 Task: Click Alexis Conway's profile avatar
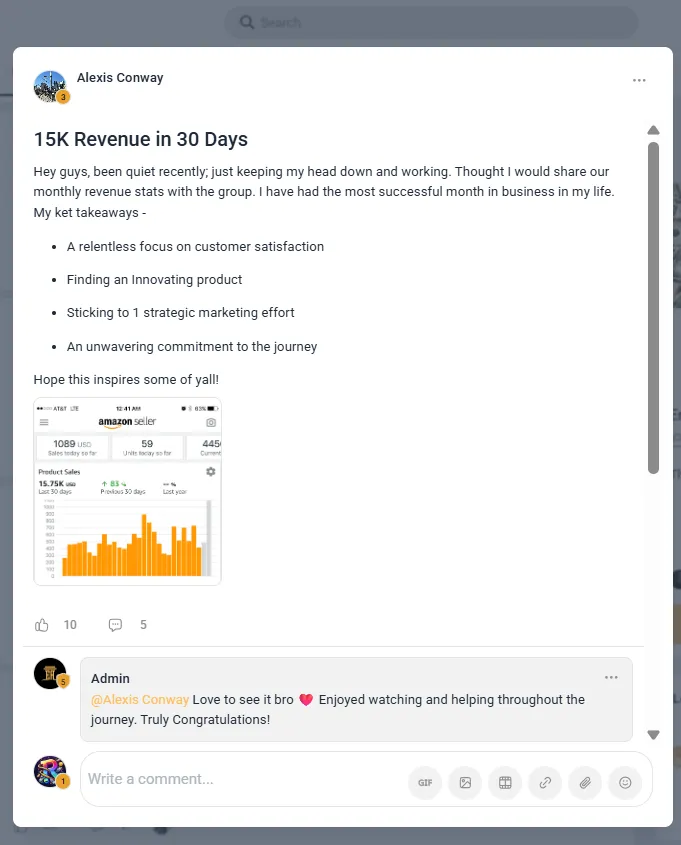50,86
